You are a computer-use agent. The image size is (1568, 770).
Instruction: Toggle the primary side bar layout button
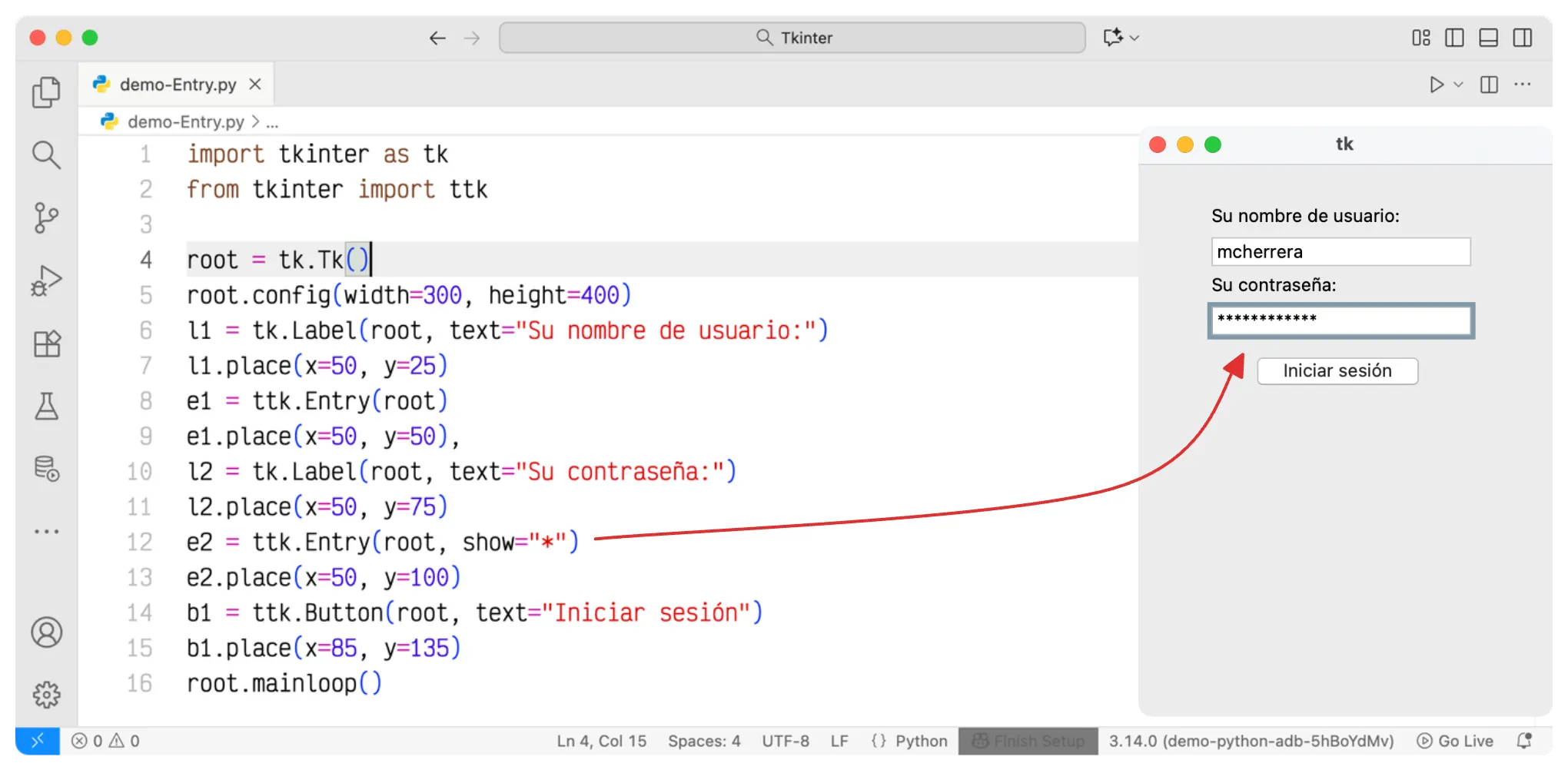(1454, 38)
